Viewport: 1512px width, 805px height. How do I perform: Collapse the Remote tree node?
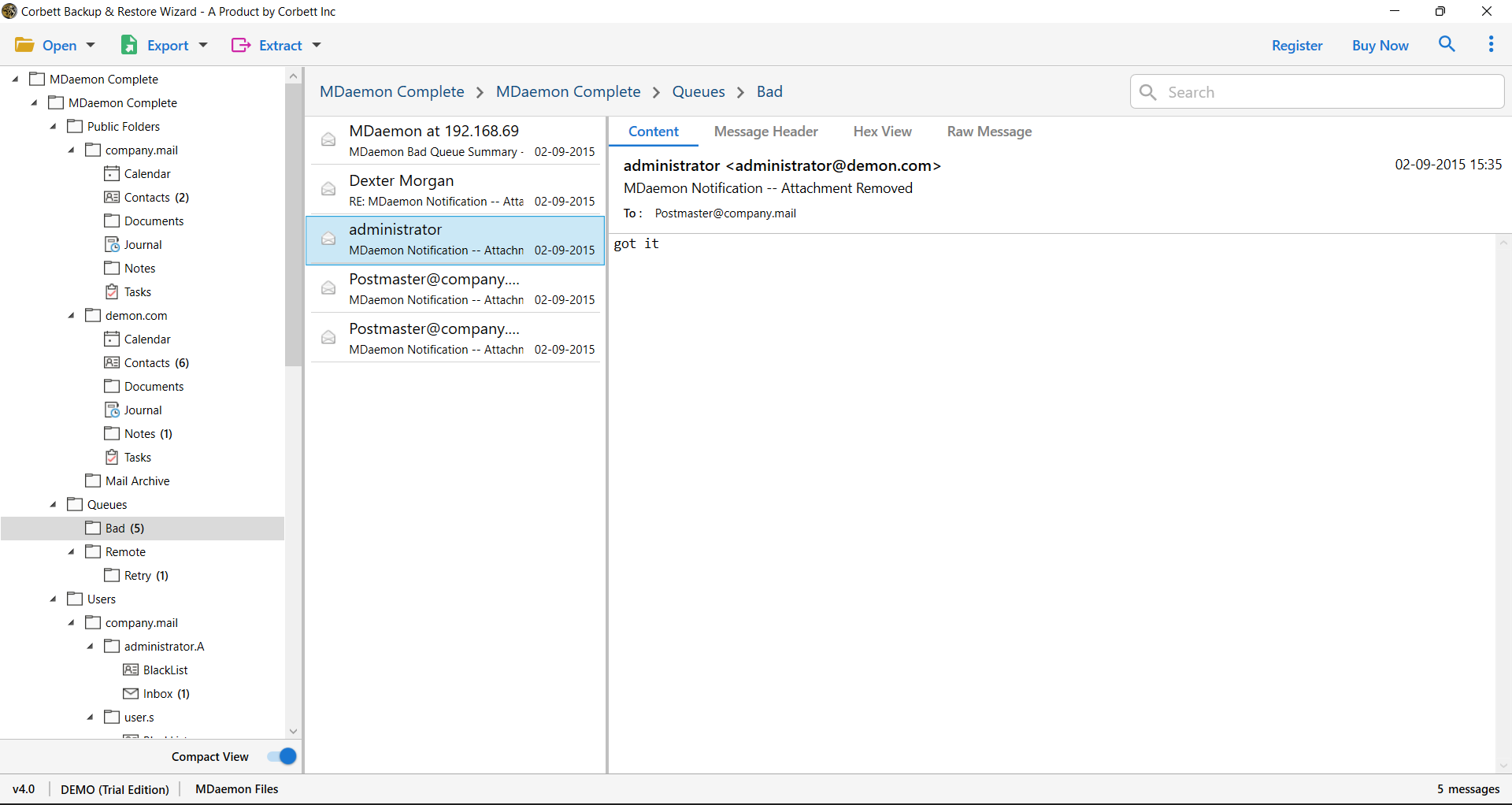(x=71, y=551)
